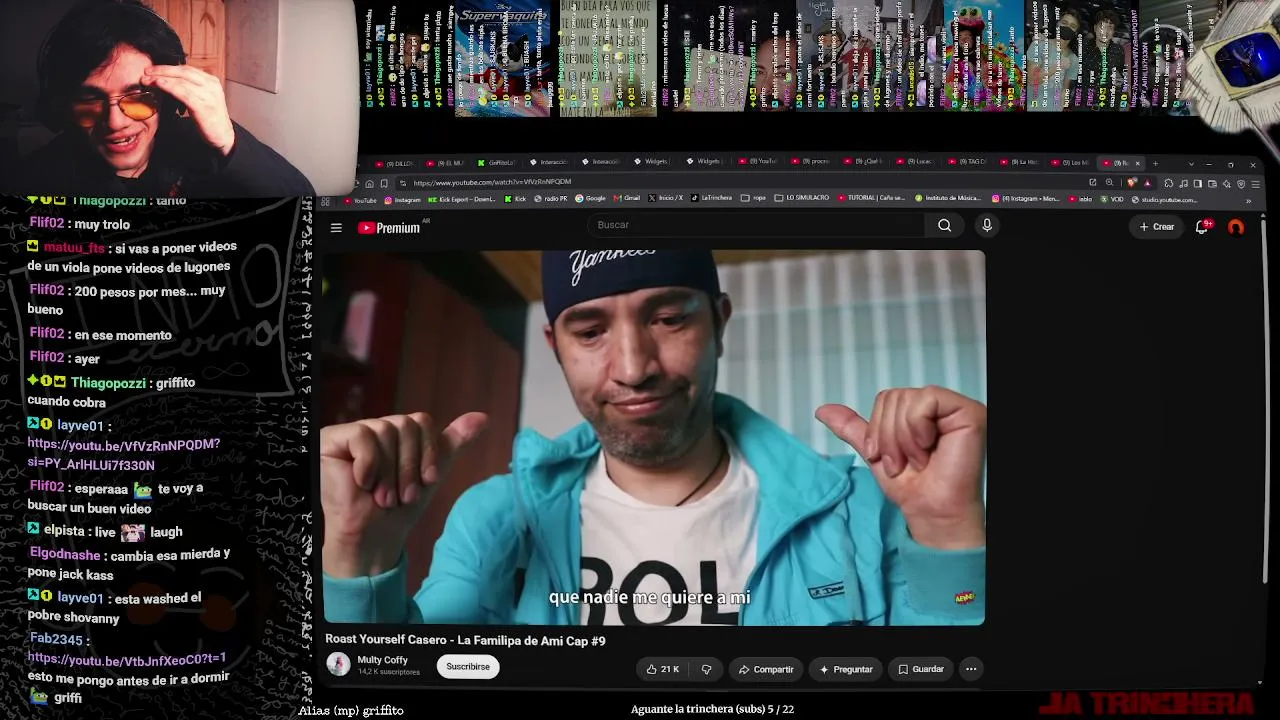The image size is (1280, 720).
Task: Click the Thiagopozzi username saying 'griffito cuando cobra'
Action: click(108, 383)
